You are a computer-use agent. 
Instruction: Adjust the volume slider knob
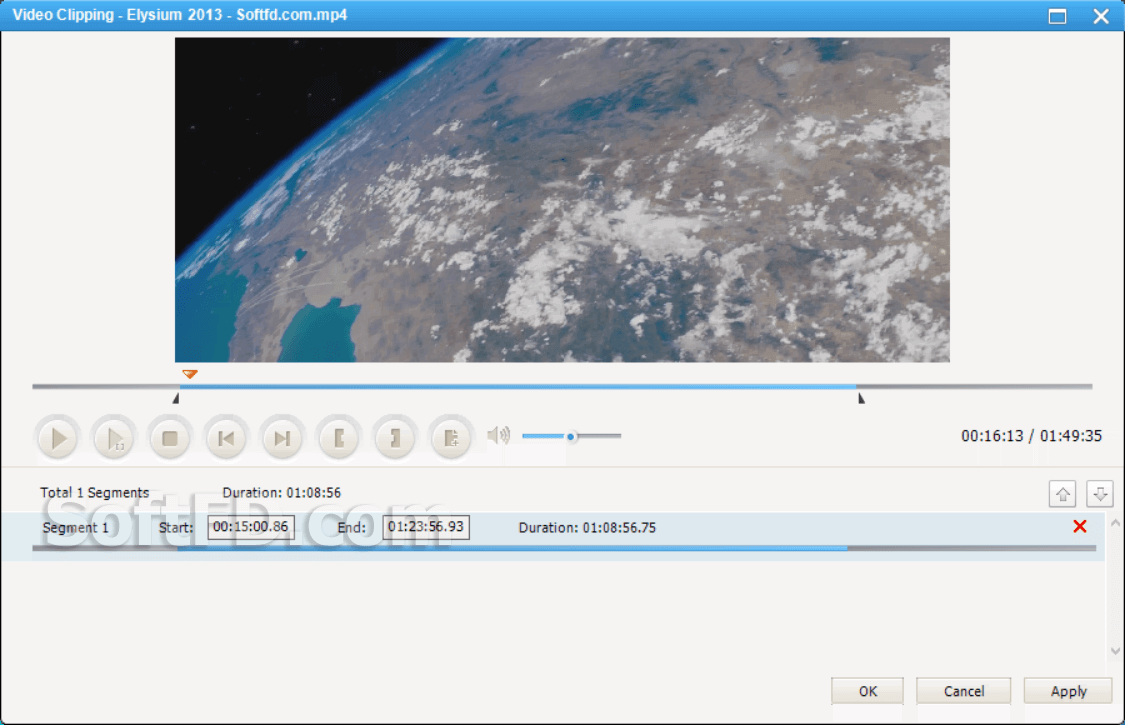[571, 436]
